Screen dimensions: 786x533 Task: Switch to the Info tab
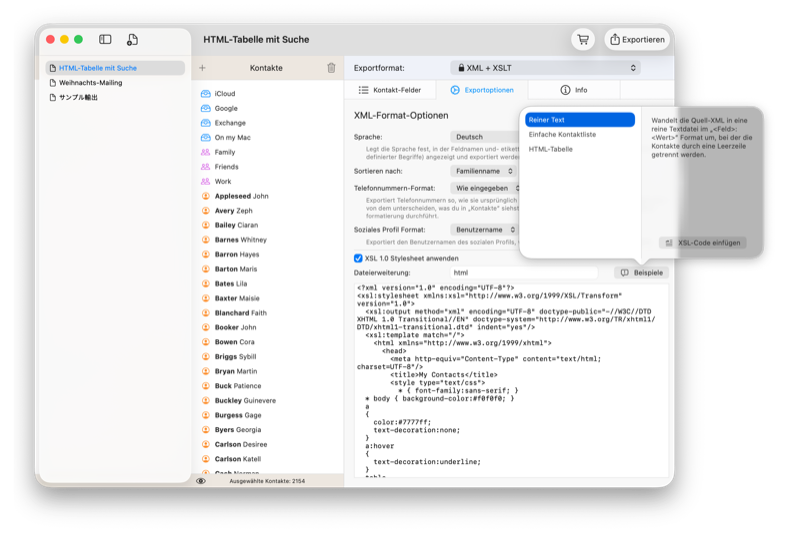(x=574, y=90)
